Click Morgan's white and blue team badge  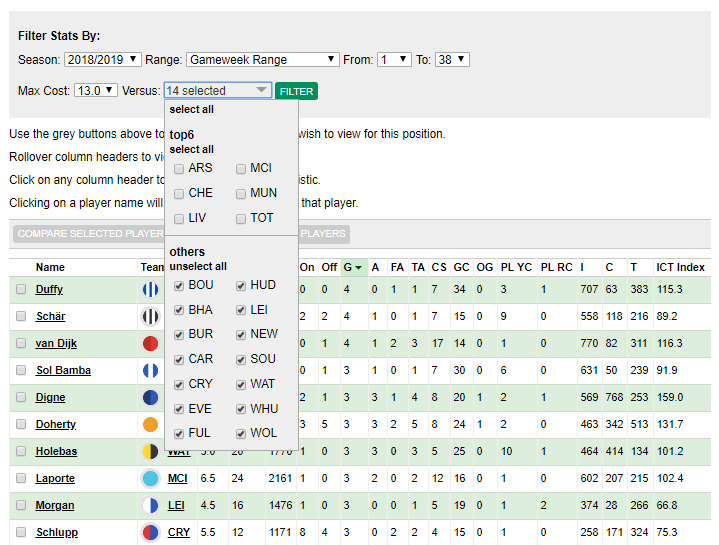[x=150, y=506]
